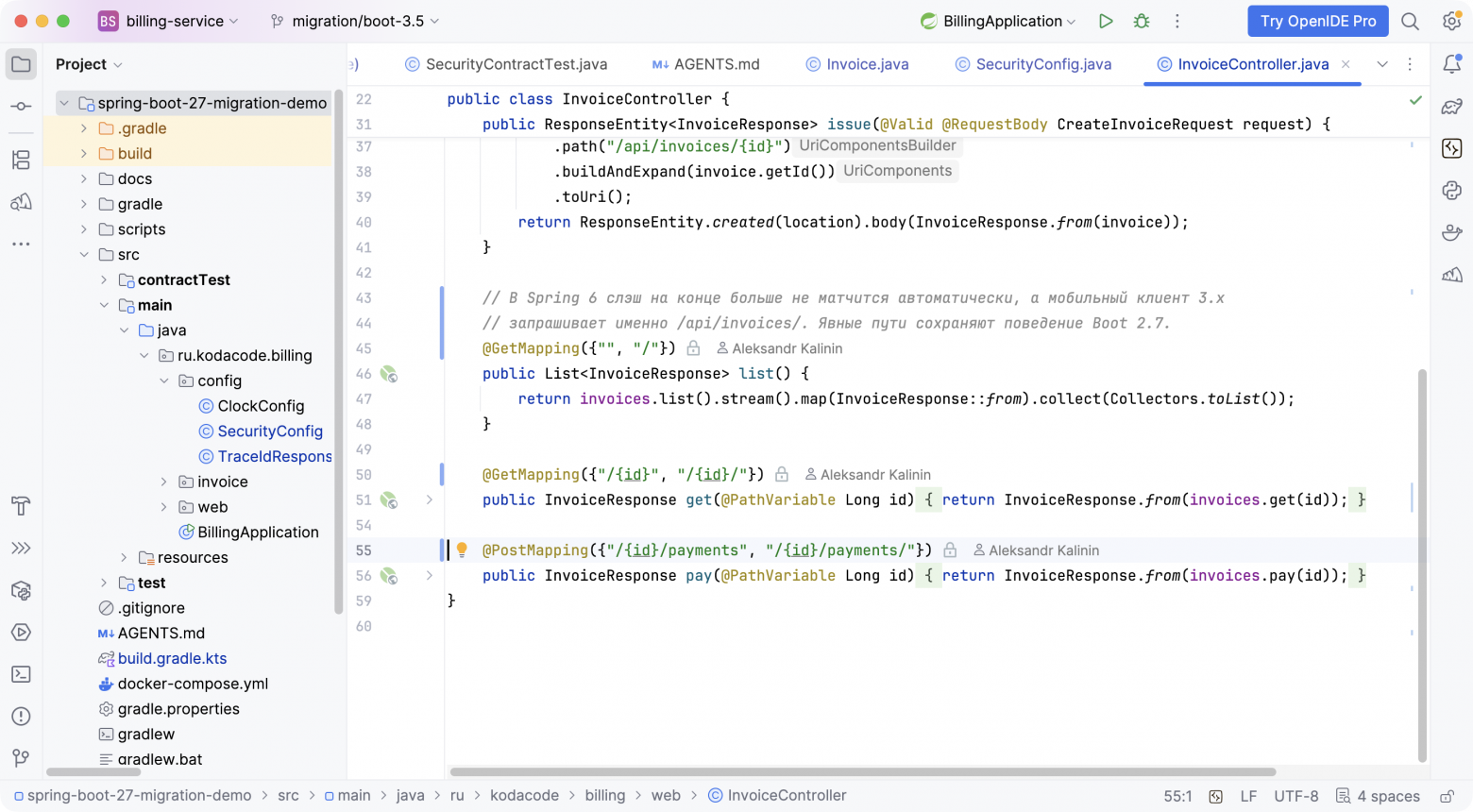Open the Notifications bell icon
This screenshot has height=812, width=1473.
click(1452, 64)
